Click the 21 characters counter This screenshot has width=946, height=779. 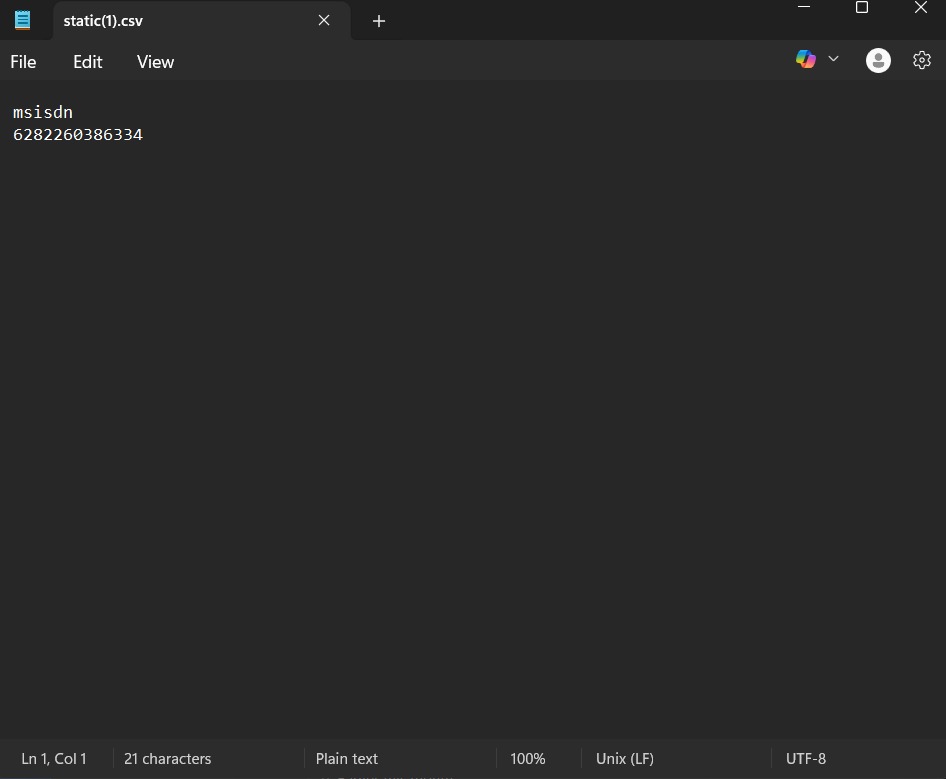(x=167, y=758)
